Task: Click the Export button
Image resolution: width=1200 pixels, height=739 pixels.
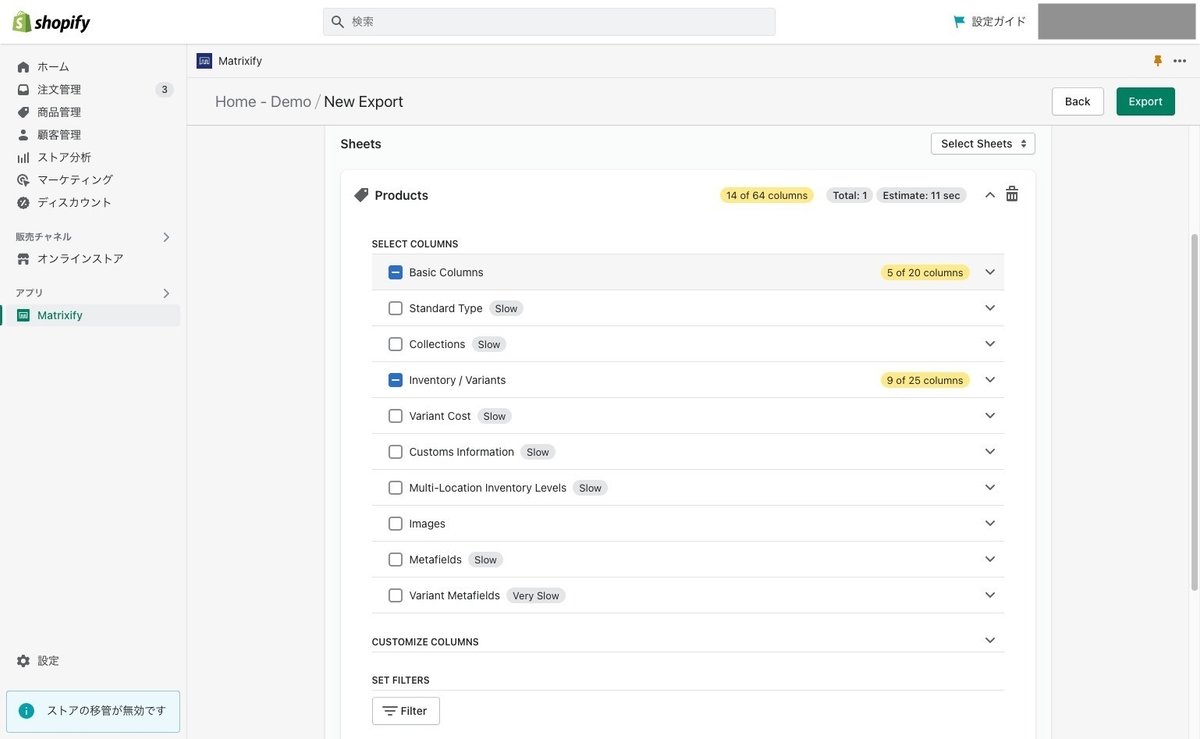Action: click(1145, 100)
